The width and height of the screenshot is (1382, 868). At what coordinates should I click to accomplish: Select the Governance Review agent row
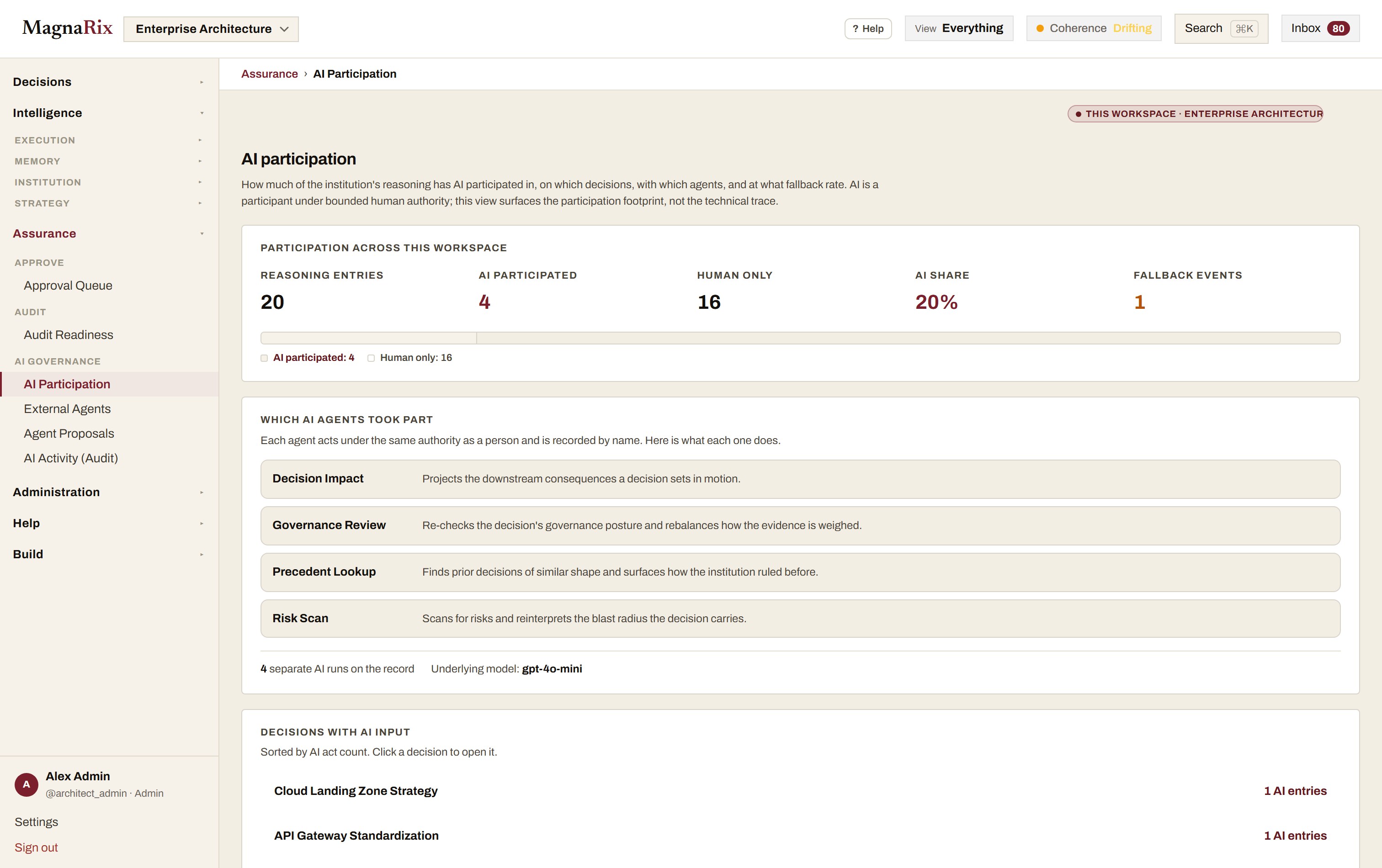(x=800, y=525)
